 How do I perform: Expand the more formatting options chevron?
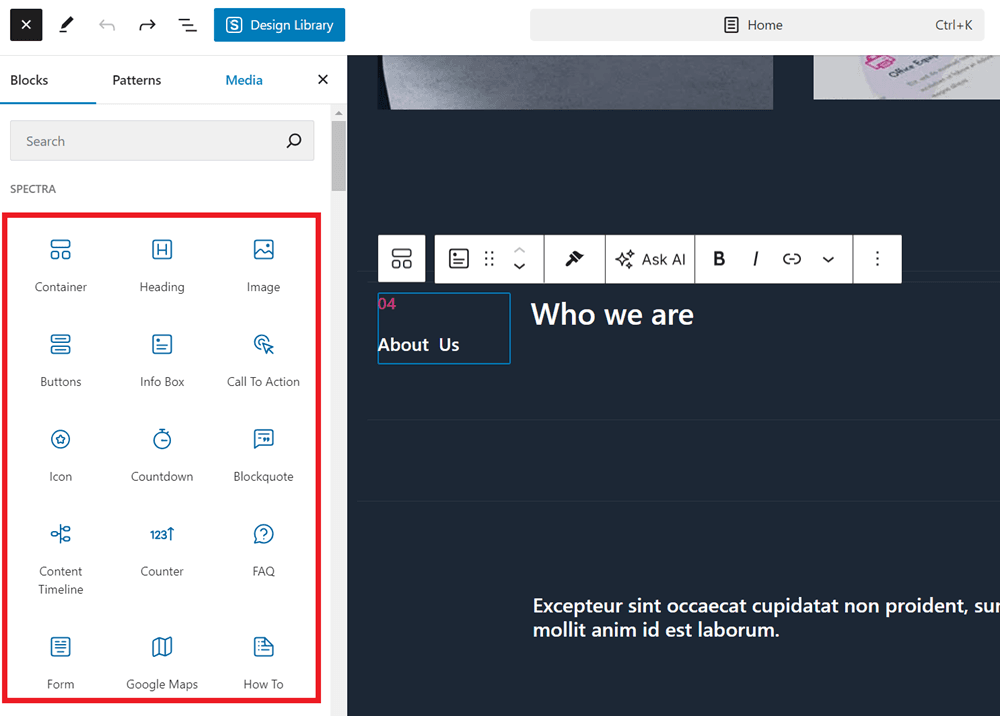click(x=828, y=259)
